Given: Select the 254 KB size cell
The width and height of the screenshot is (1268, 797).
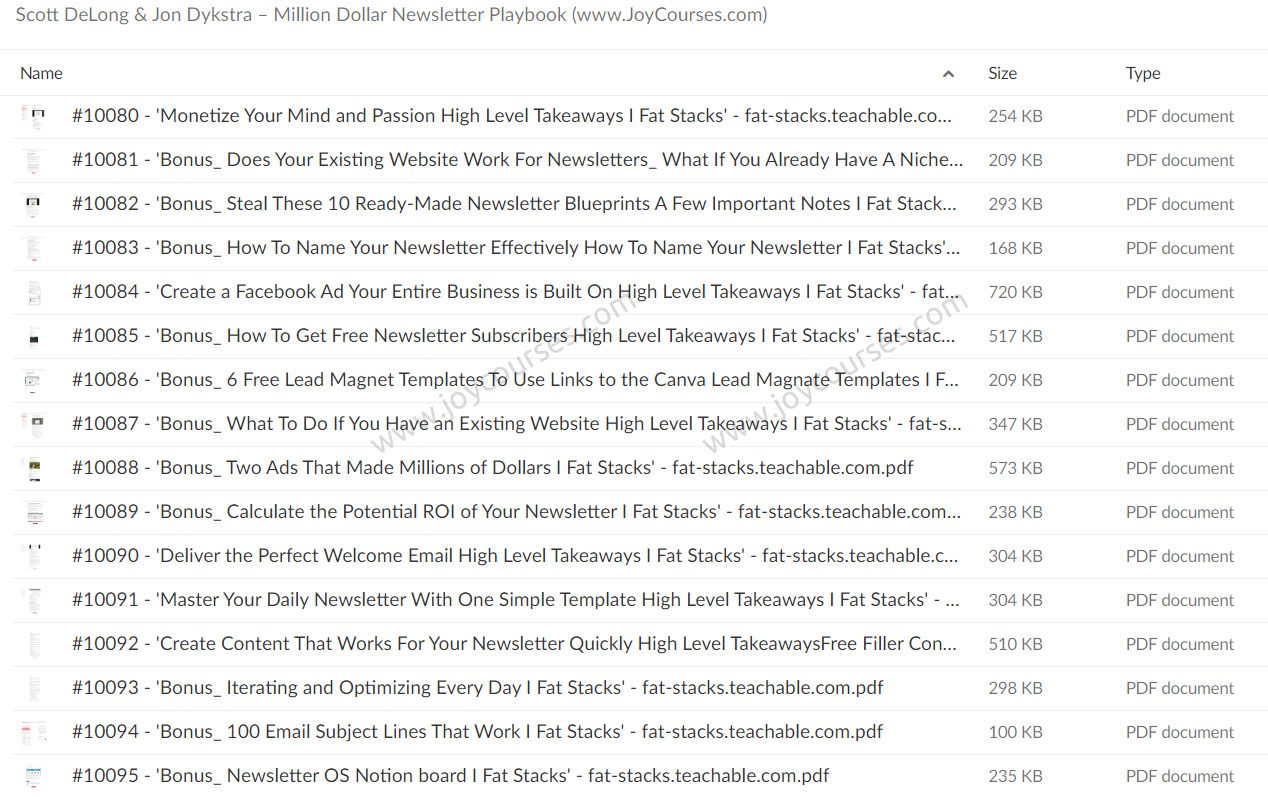Looking at the screenshot, I should tap(1015, 116).
